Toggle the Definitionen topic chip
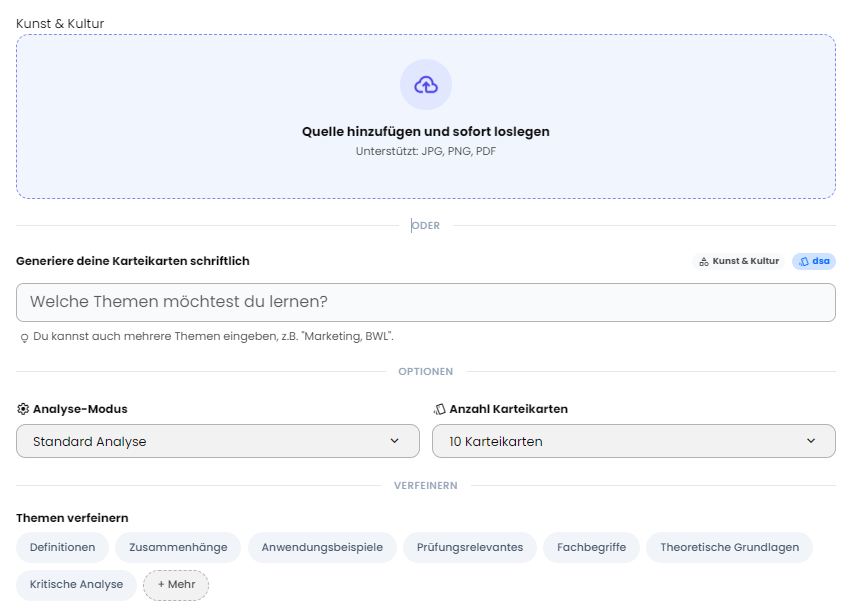Viewport: 857px width, 613px height. [62, 548]
